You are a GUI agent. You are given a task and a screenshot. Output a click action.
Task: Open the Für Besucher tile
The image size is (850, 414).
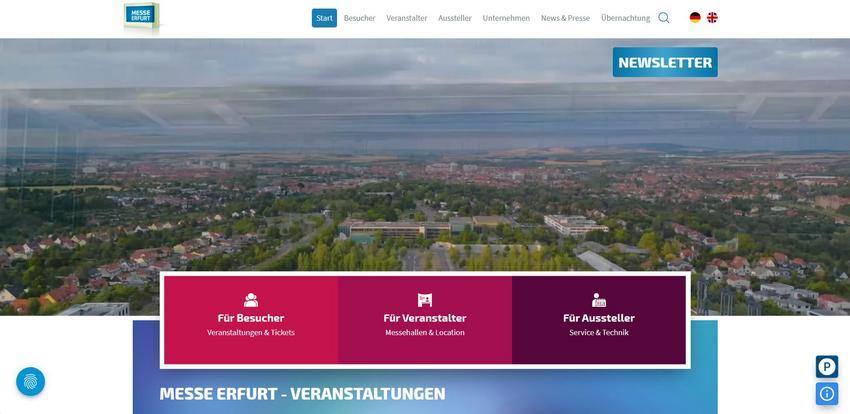click(251, 320)
